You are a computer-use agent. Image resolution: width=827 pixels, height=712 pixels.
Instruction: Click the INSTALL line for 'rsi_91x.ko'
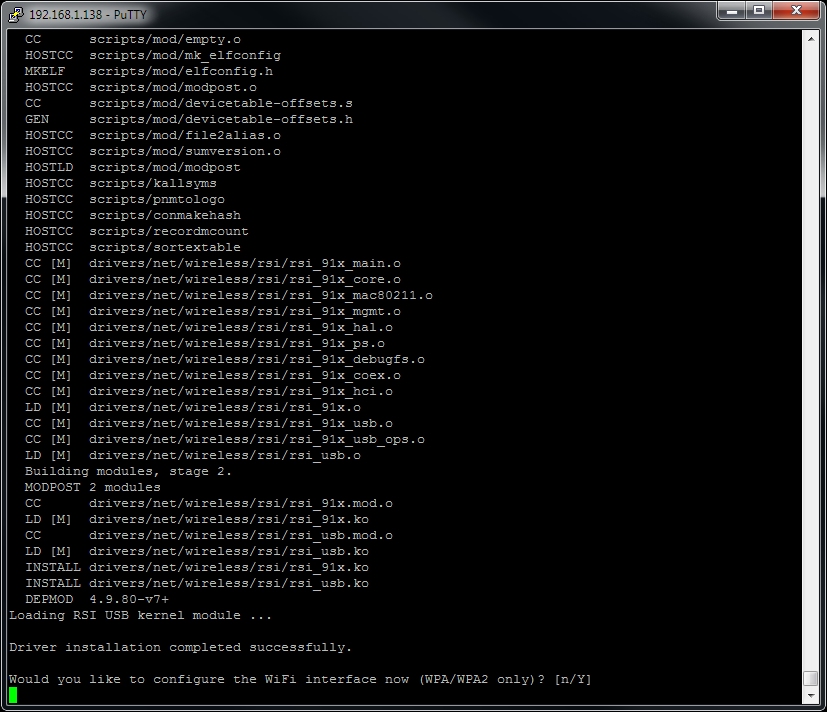(x=197, y=567)
